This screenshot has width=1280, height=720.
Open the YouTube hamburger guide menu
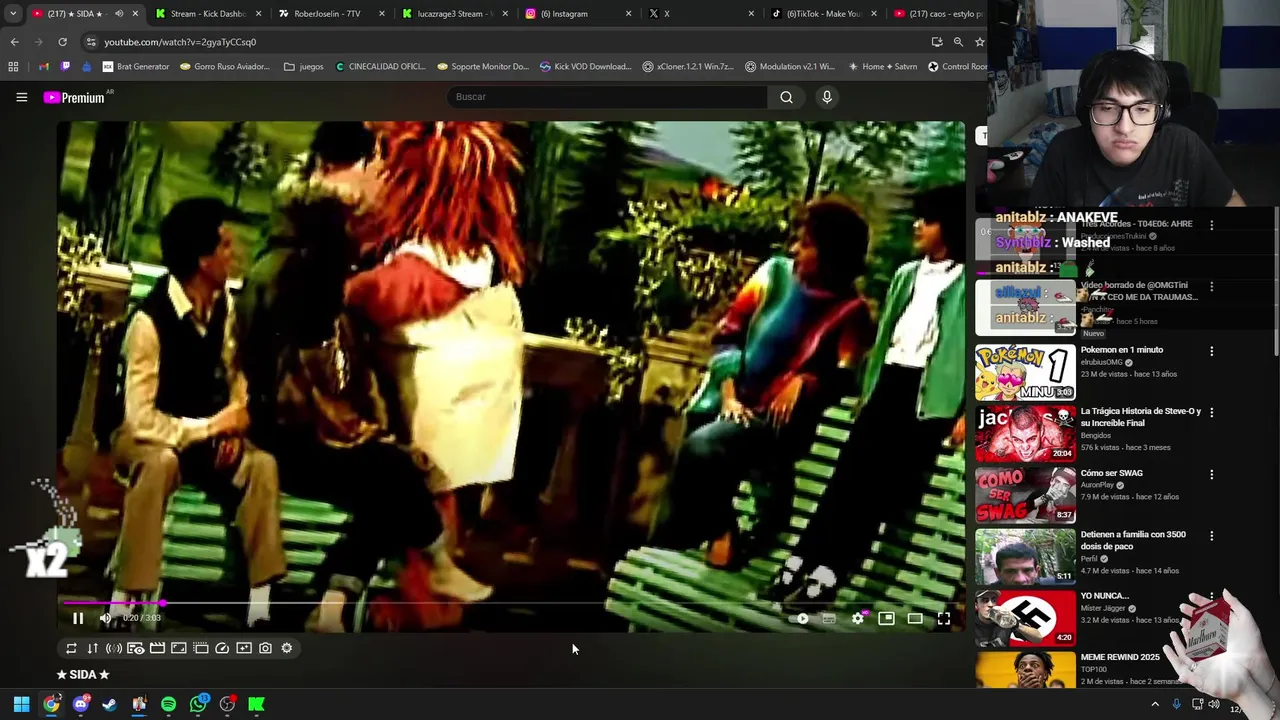21,97
